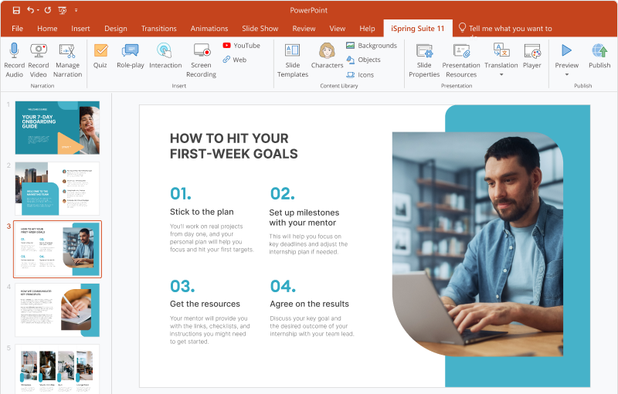618x394 pixels.
Task: Click the Redo icon in the title bar
Action: click(48, 10)
